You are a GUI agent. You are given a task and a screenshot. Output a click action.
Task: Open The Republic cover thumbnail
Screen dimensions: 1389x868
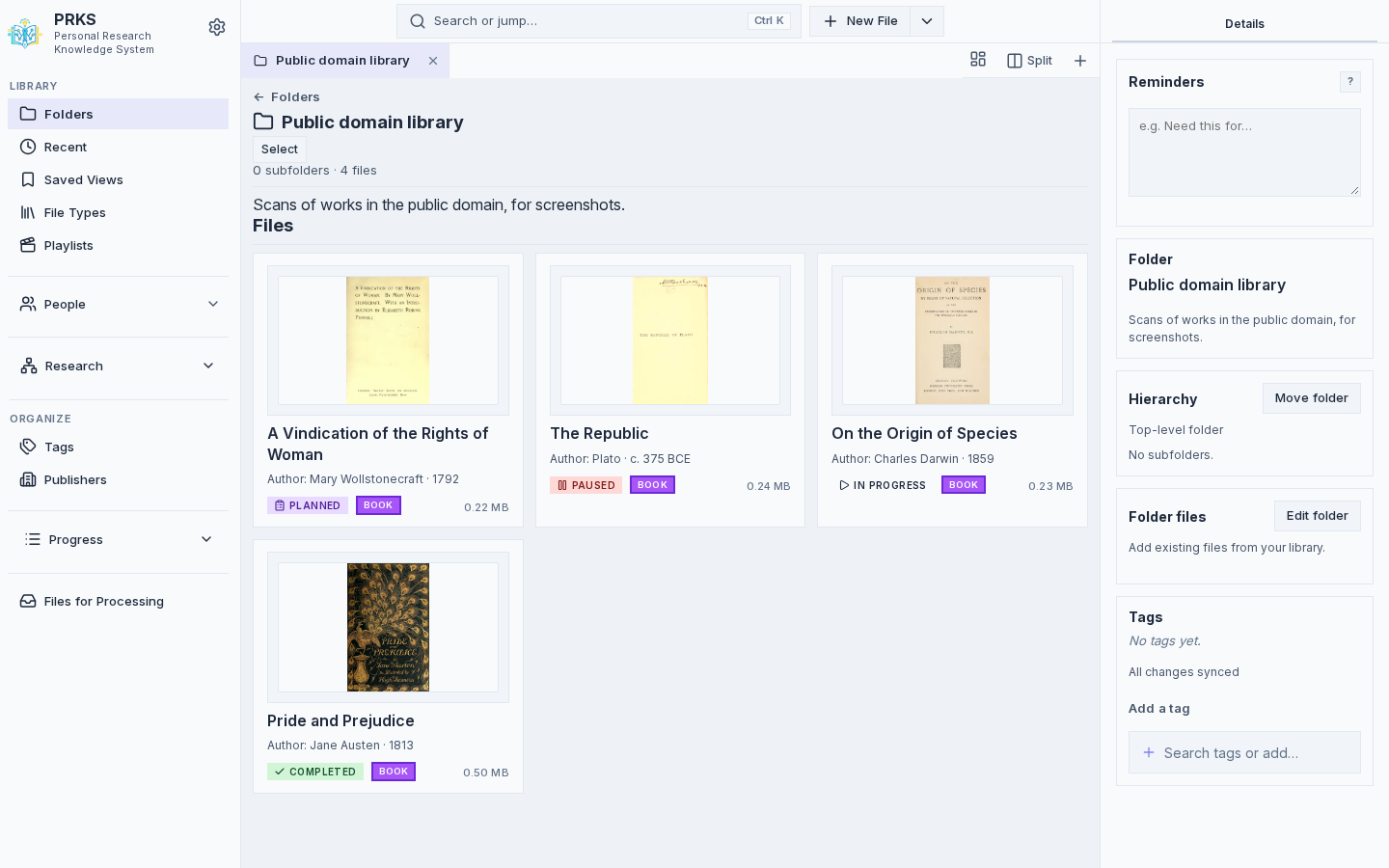pyautogui.click(x=670, y=340)
